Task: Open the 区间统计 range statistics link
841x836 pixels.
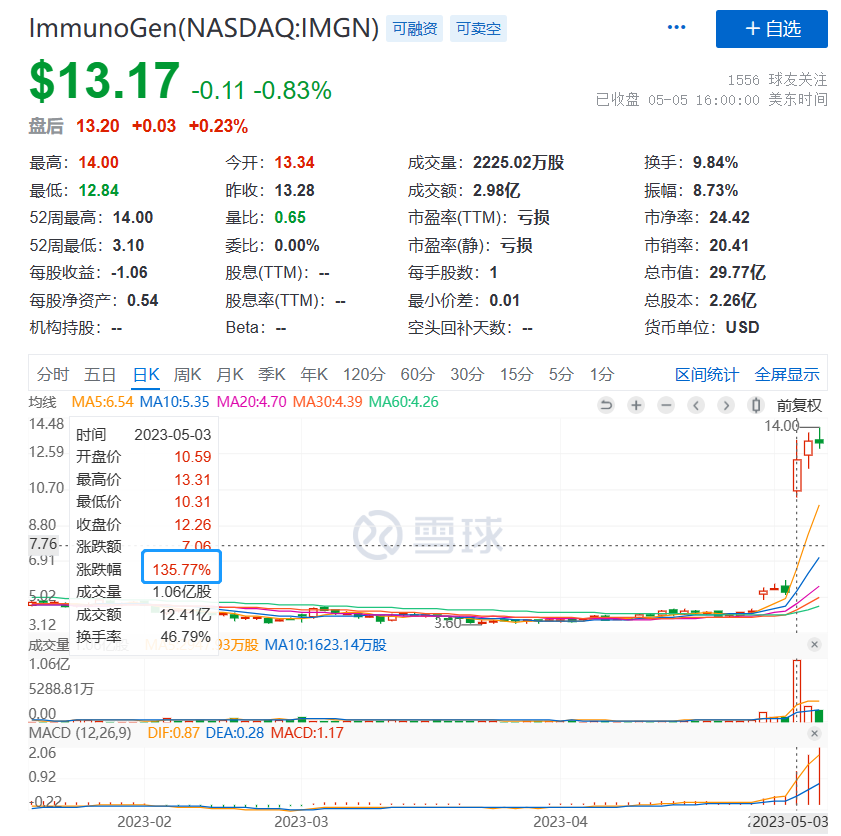Action: (706, 374)
